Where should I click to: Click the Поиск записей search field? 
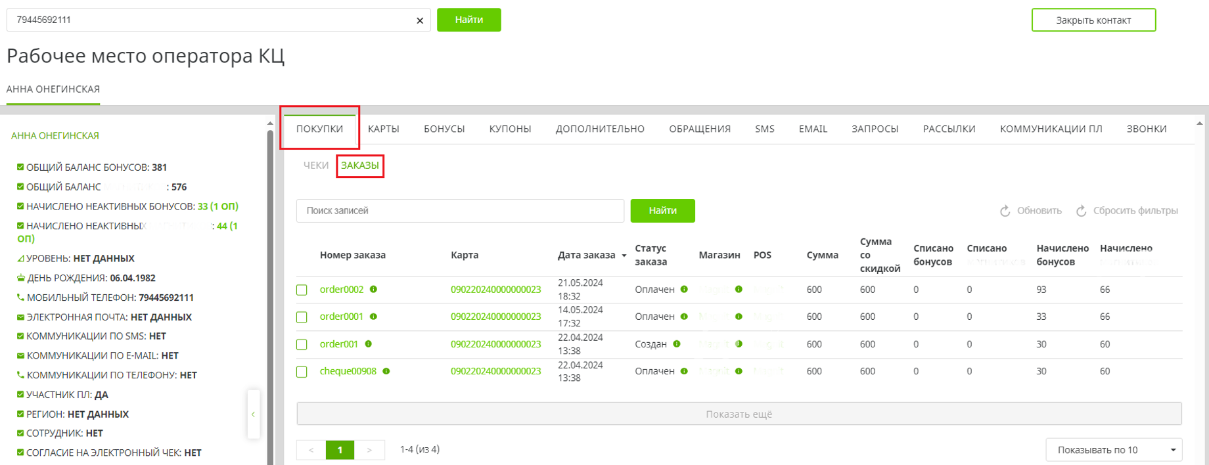click(x=458, y=211)
